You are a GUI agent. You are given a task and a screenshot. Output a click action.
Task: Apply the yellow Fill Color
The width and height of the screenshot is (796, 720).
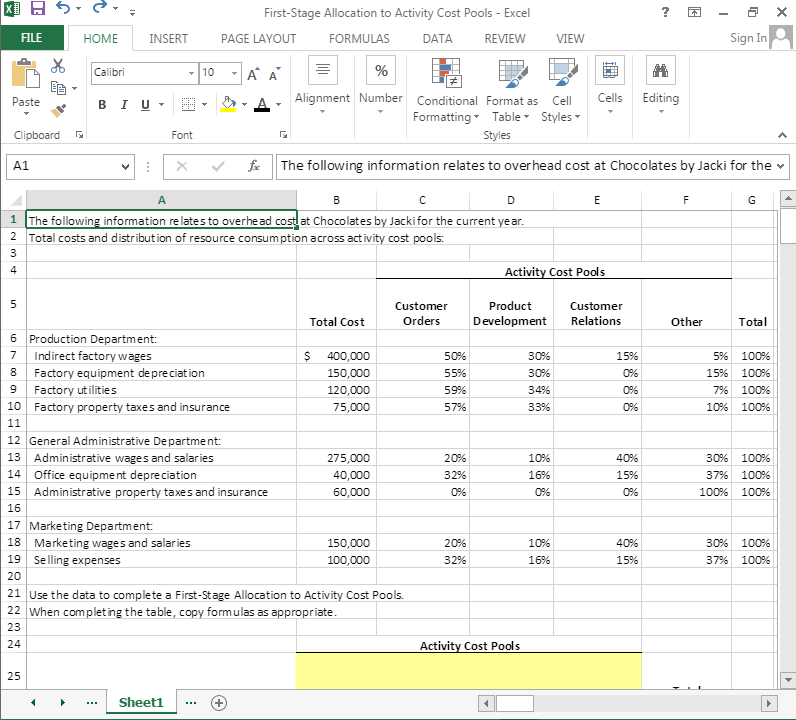coord(228,104)
